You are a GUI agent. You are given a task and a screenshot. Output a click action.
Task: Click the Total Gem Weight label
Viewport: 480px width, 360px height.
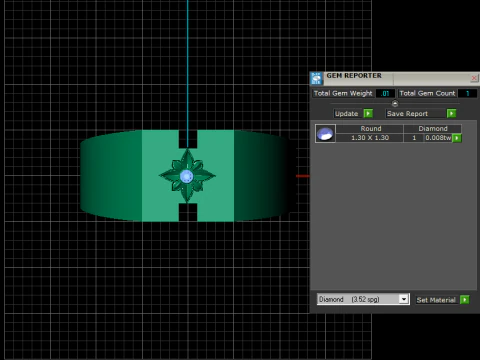coord(343,93)
